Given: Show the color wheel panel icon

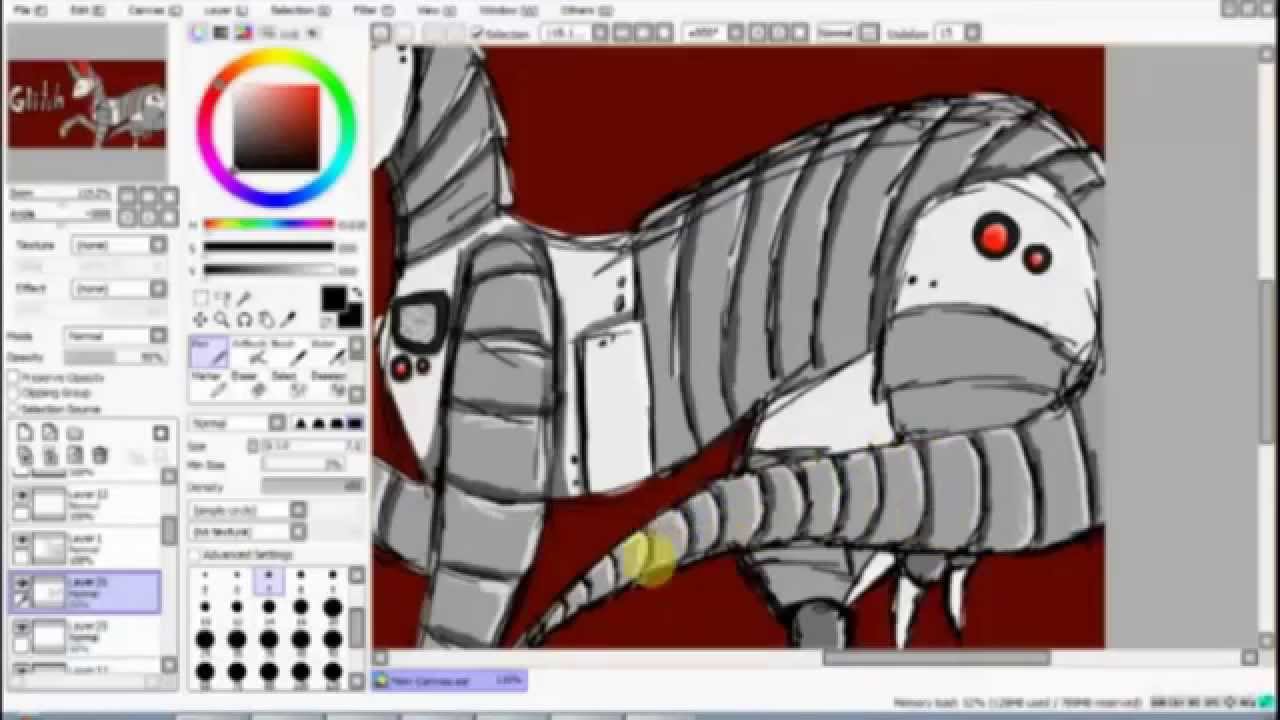Looking at the screenshot, I should tap(199, 33).
